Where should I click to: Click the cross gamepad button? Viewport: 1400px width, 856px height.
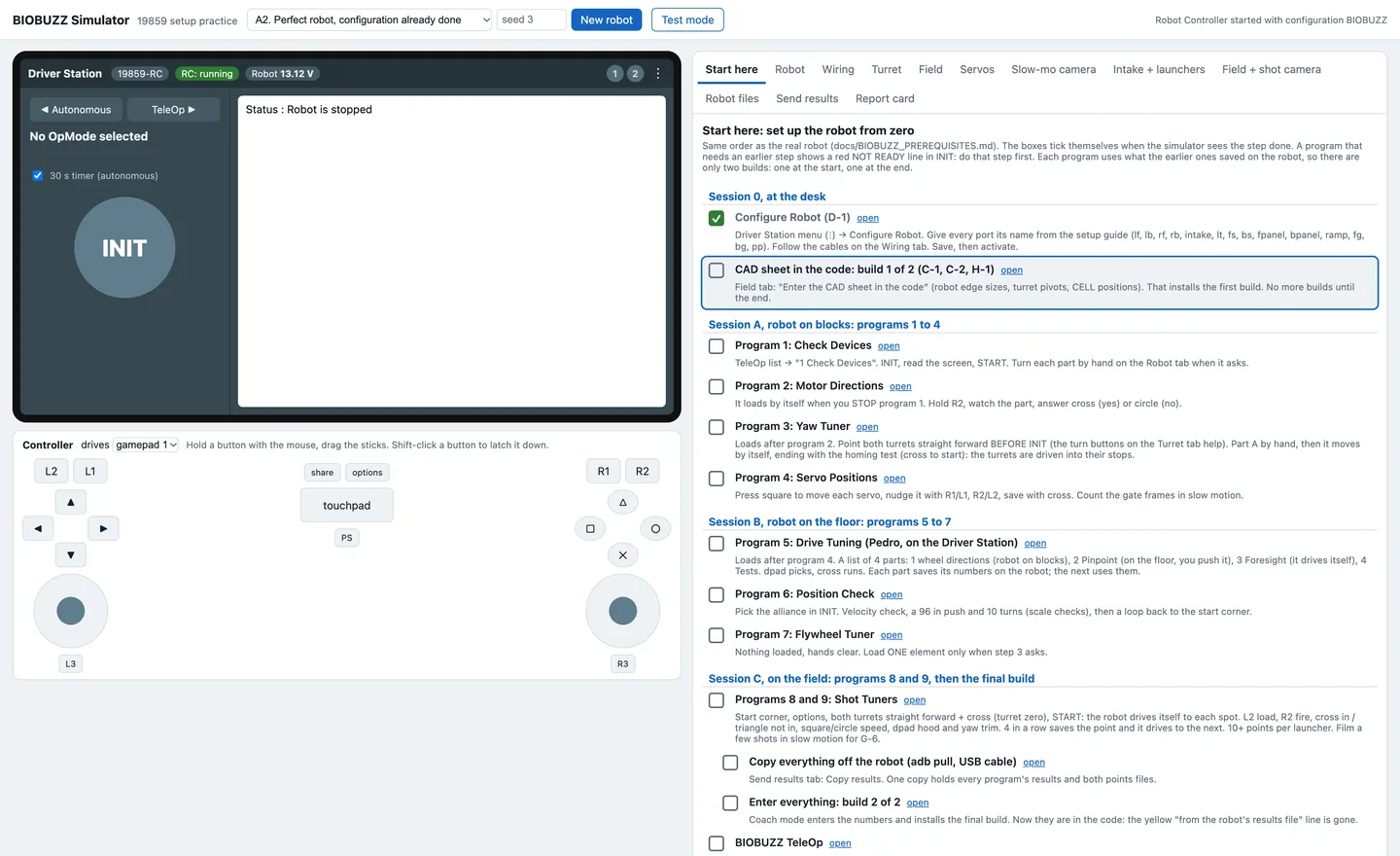click(x=623, y=555)
